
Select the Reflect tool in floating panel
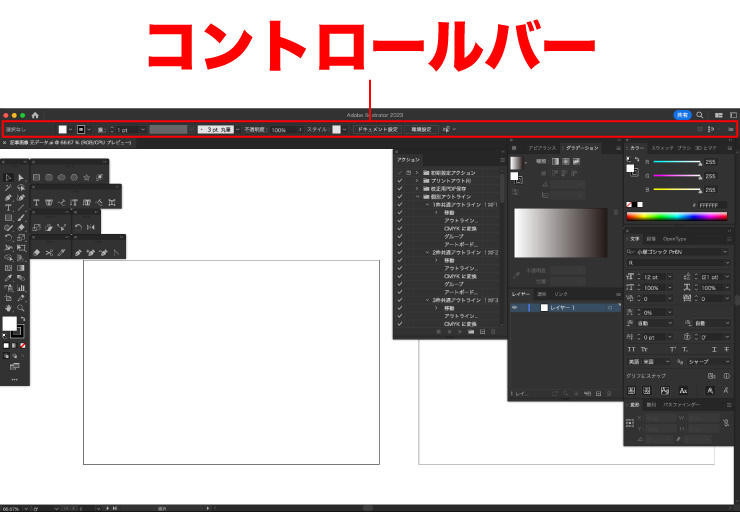pyautogui.click(x=91, y=227)
